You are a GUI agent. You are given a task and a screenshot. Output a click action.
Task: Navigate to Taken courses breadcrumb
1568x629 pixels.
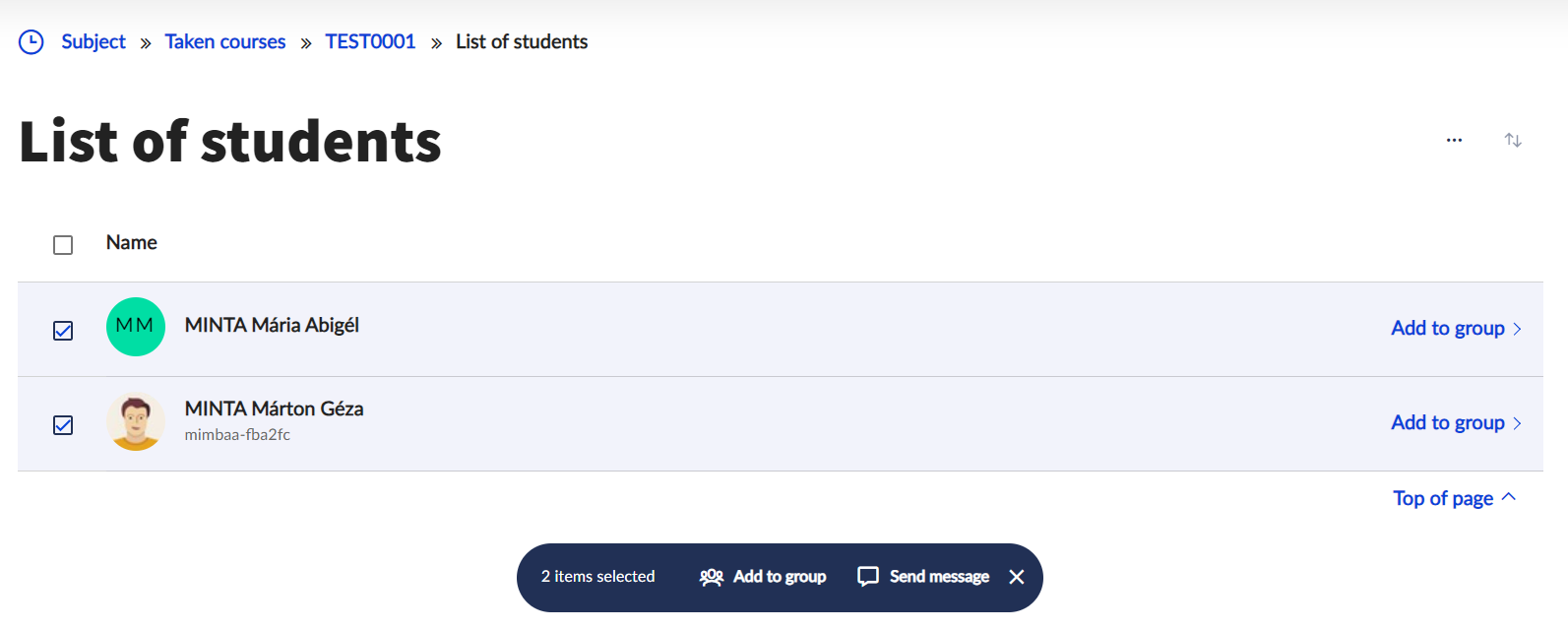(225, 42)
